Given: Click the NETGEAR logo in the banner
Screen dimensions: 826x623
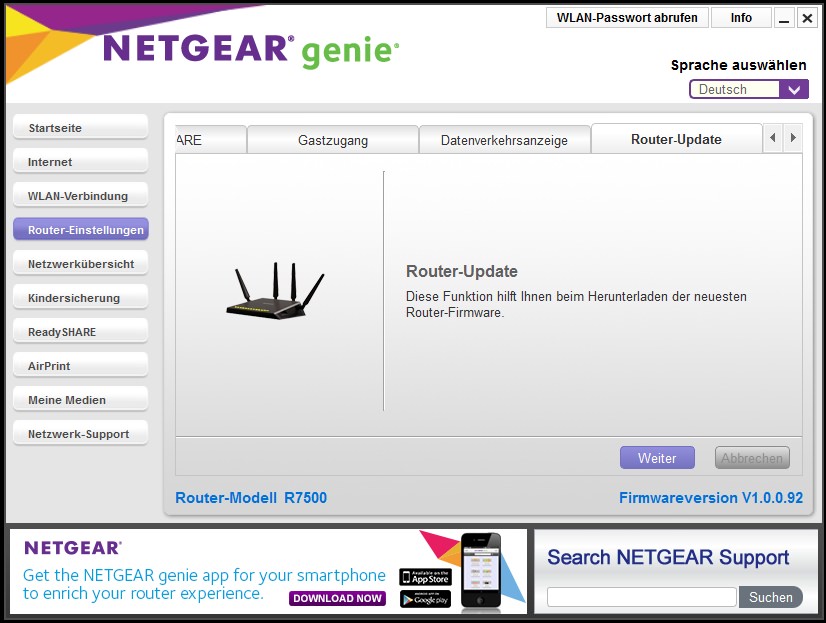Looking at the screenshot, I should click(73, 548).
